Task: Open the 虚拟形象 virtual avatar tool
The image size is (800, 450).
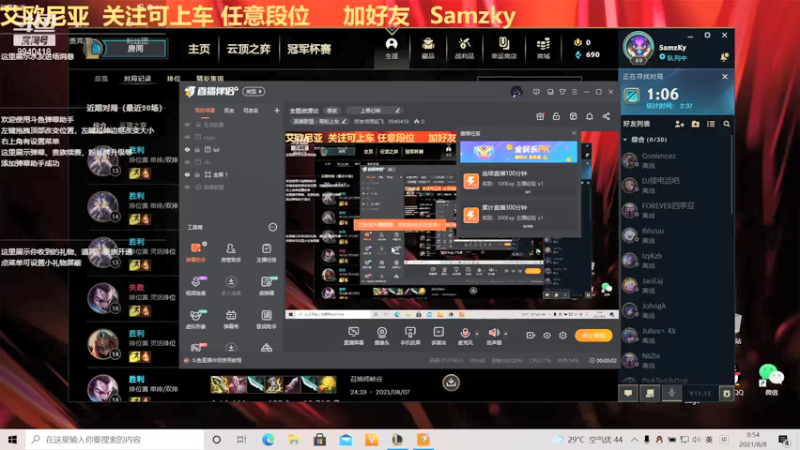Action: [196, 319]
